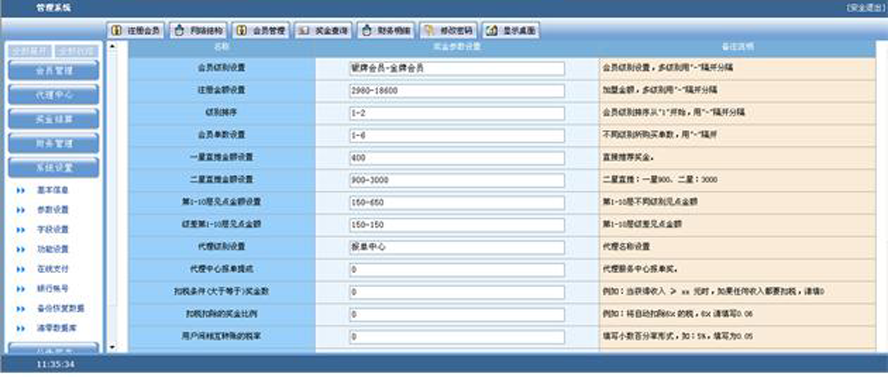Open the 基本信息 sidebar item

(x=53, y=190)
